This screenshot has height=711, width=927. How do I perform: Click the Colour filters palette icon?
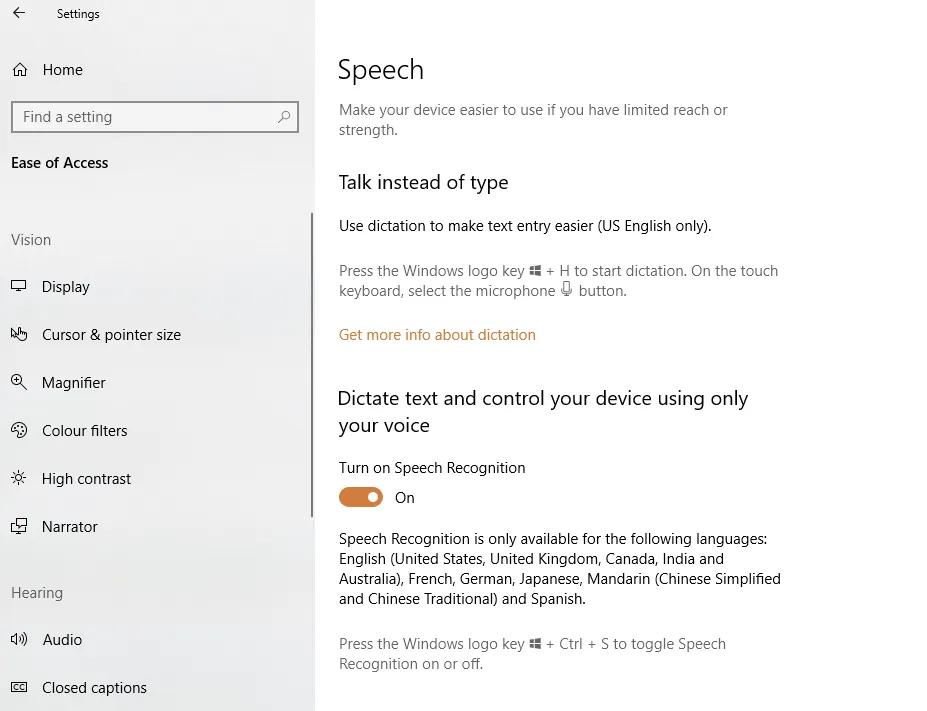tap(19, 430)
